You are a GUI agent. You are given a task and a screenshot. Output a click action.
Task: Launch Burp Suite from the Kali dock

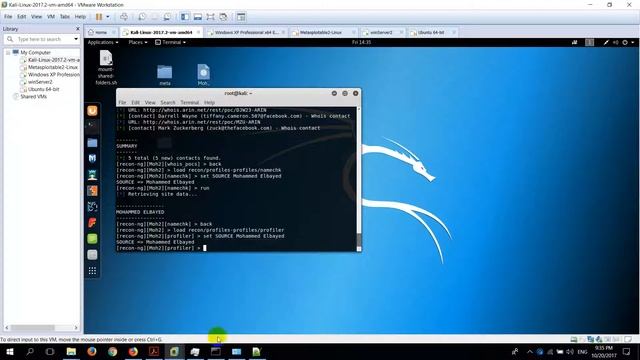click(x=92, y=191)
